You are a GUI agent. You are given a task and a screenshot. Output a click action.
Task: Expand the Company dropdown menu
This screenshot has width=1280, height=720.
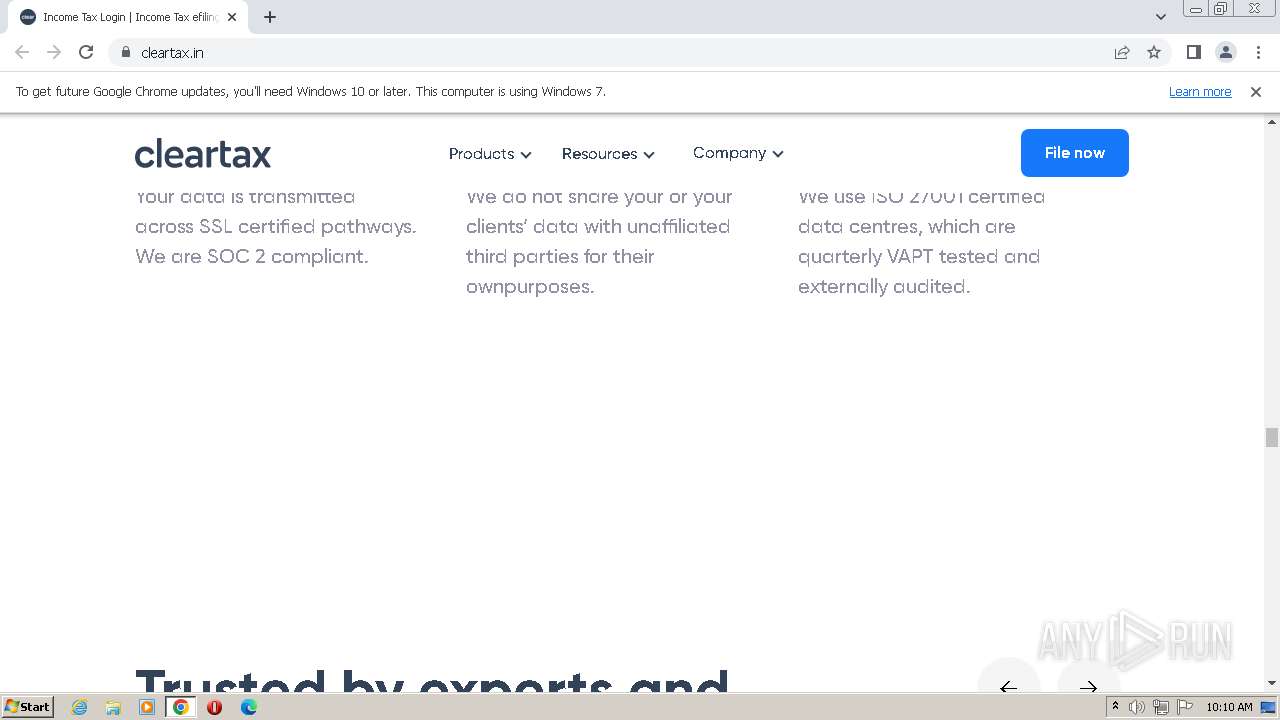pyautogui.click(x=738, y=153)
